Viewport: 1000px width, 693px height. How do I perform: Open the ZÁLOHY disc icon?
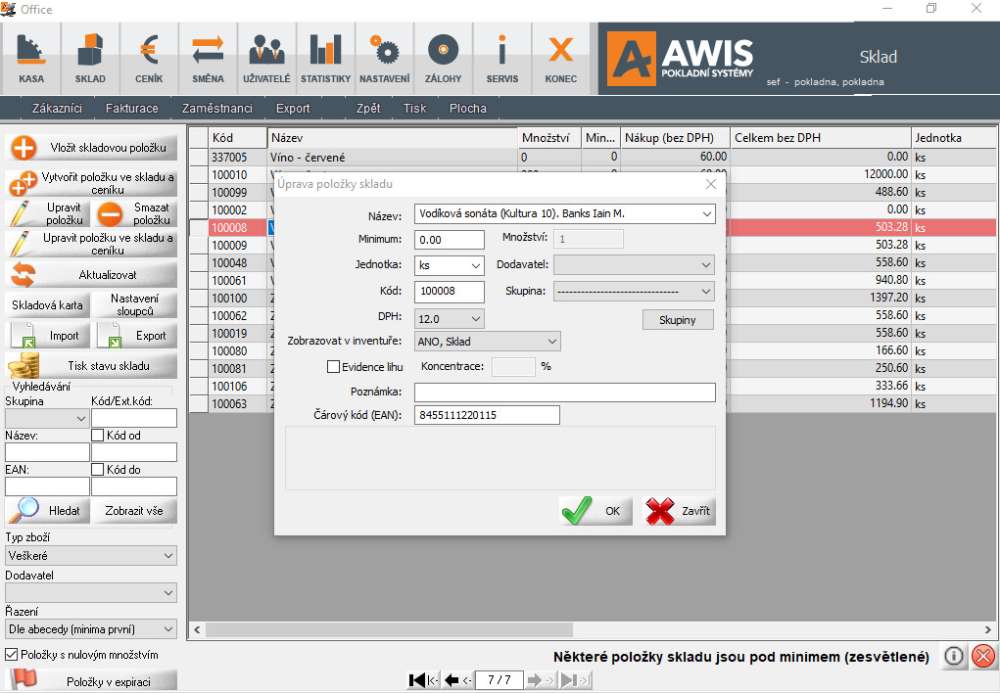[443, 59]
